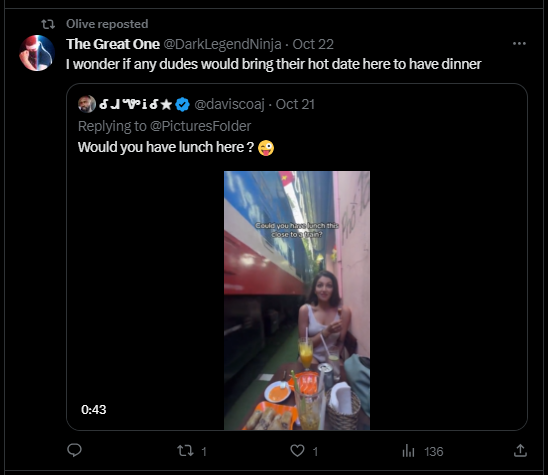This screenshot has width=548, height=475.
Task: Click the blue verified badge
Action: coord(182,104)
